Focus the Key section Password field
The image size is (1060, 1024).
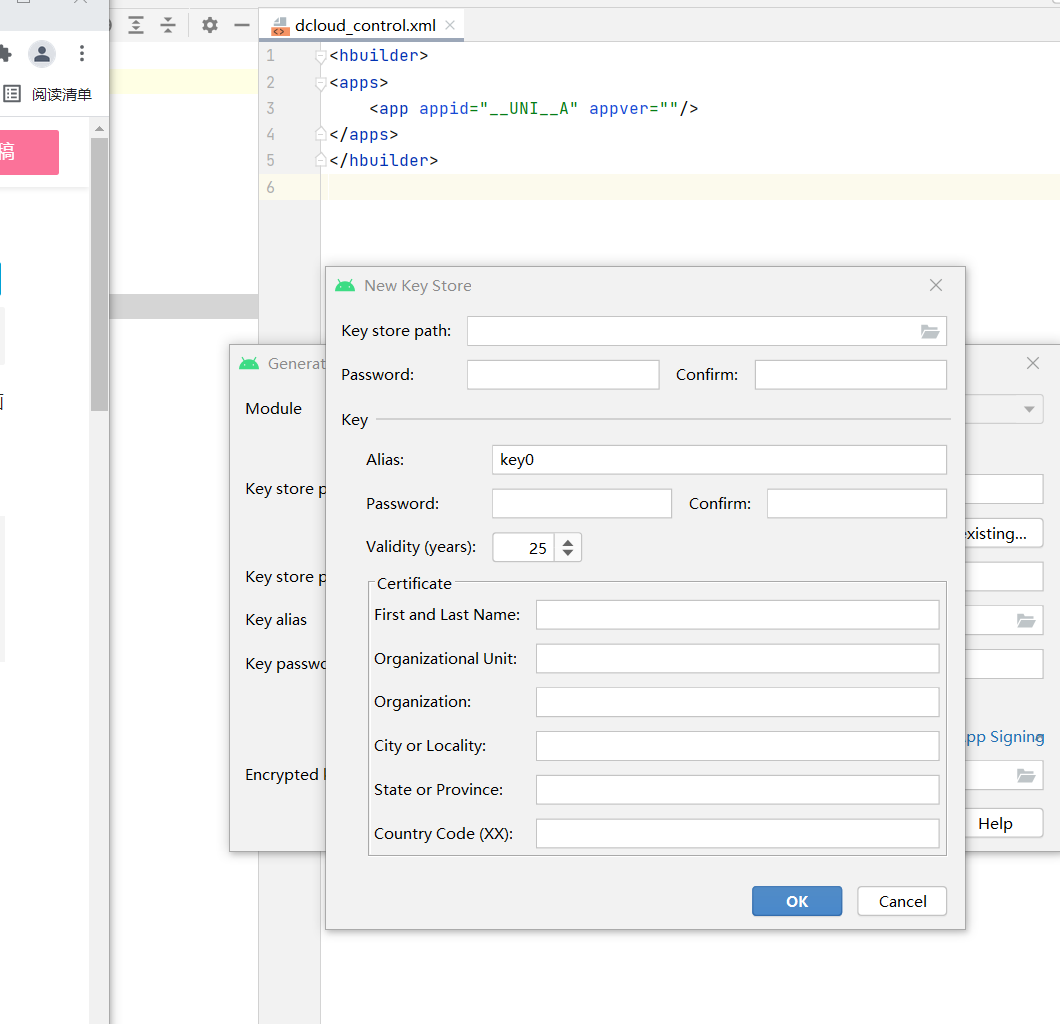[581, 504]
